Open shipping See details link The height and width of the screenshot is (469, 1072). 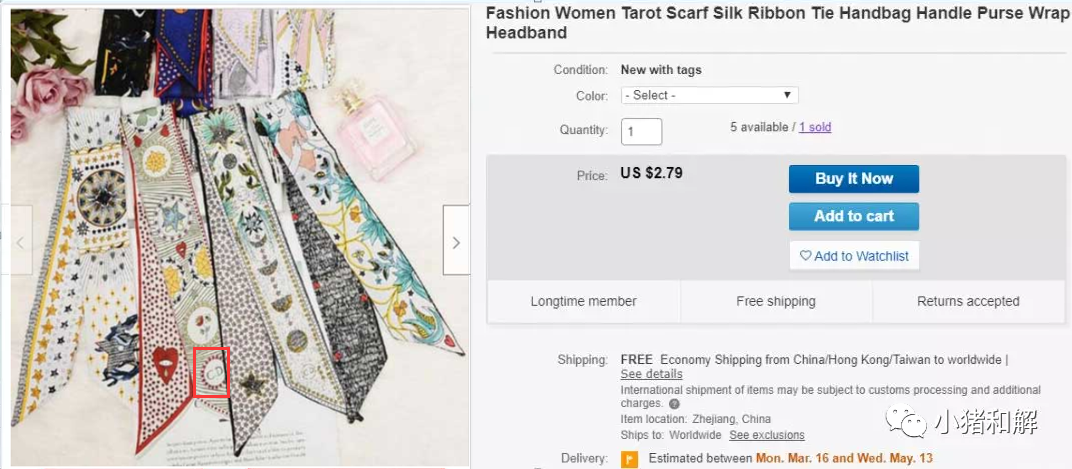[652, 374]
